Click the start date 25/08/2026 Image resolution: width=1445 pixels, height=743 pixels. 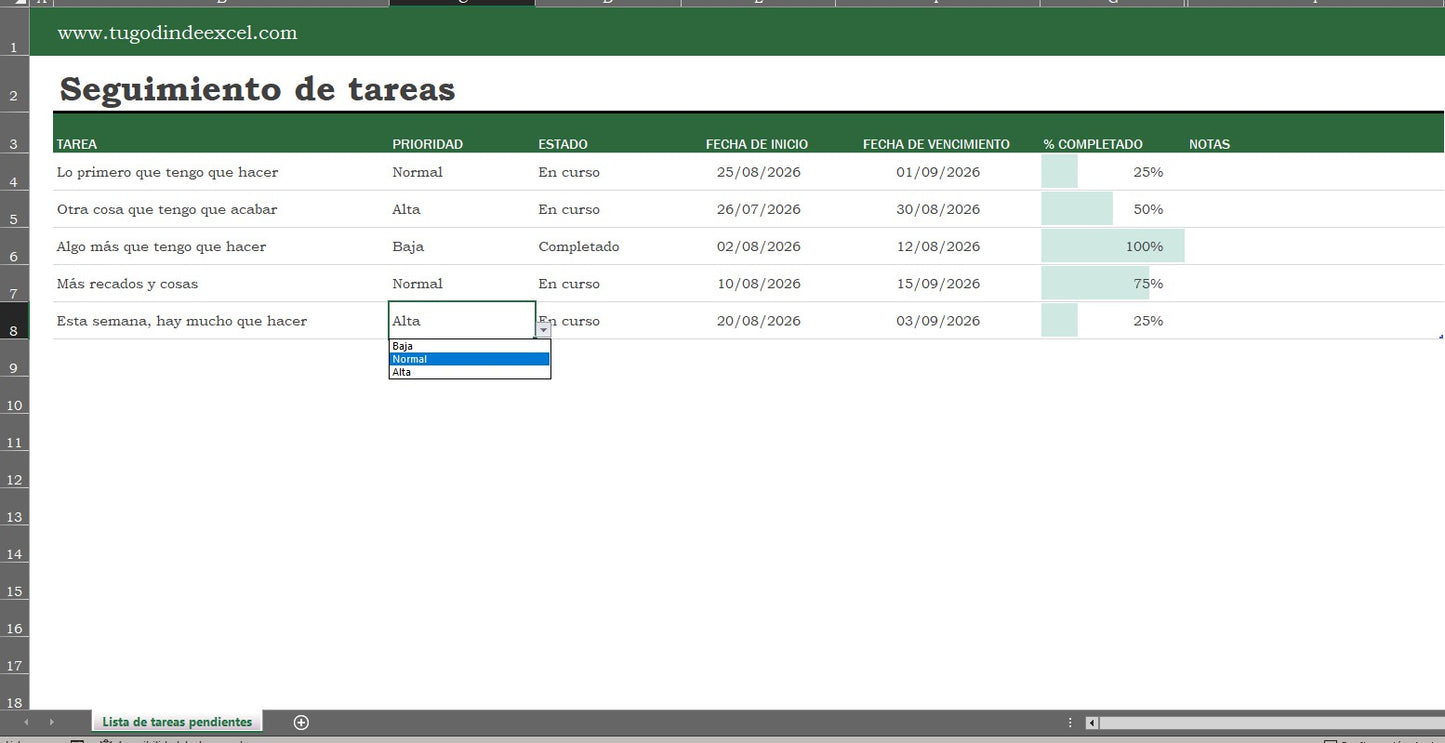pos(759,172)
